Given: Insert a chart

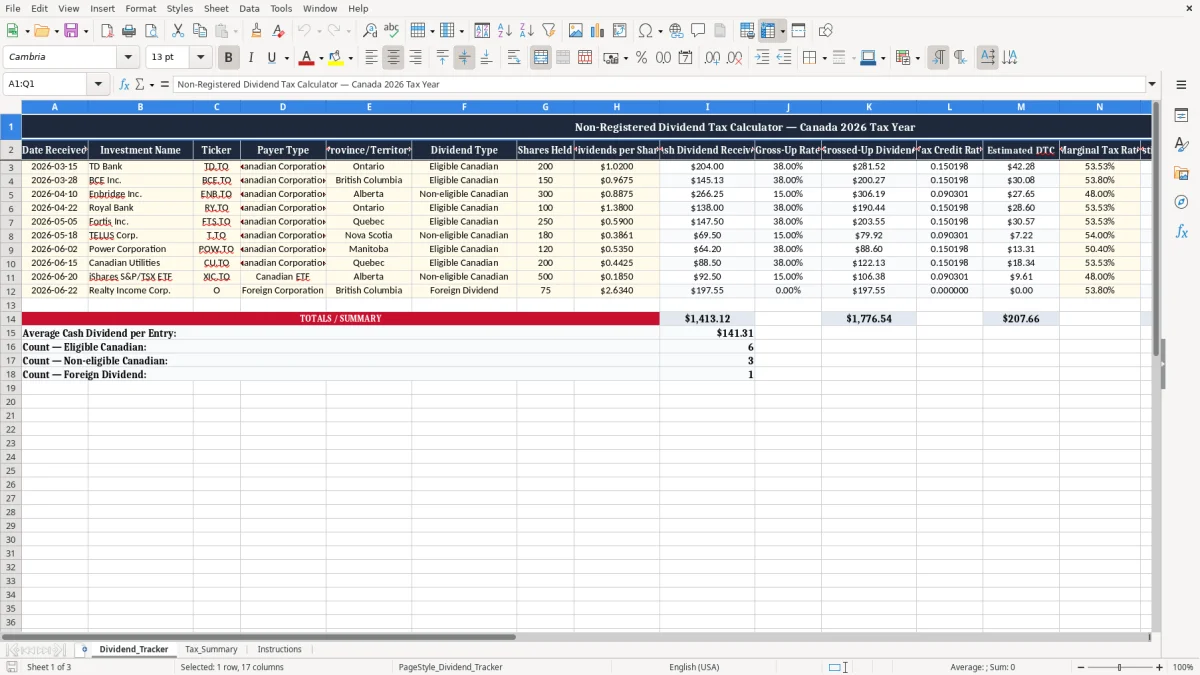Looking at the screenshot, I should 598,31.
